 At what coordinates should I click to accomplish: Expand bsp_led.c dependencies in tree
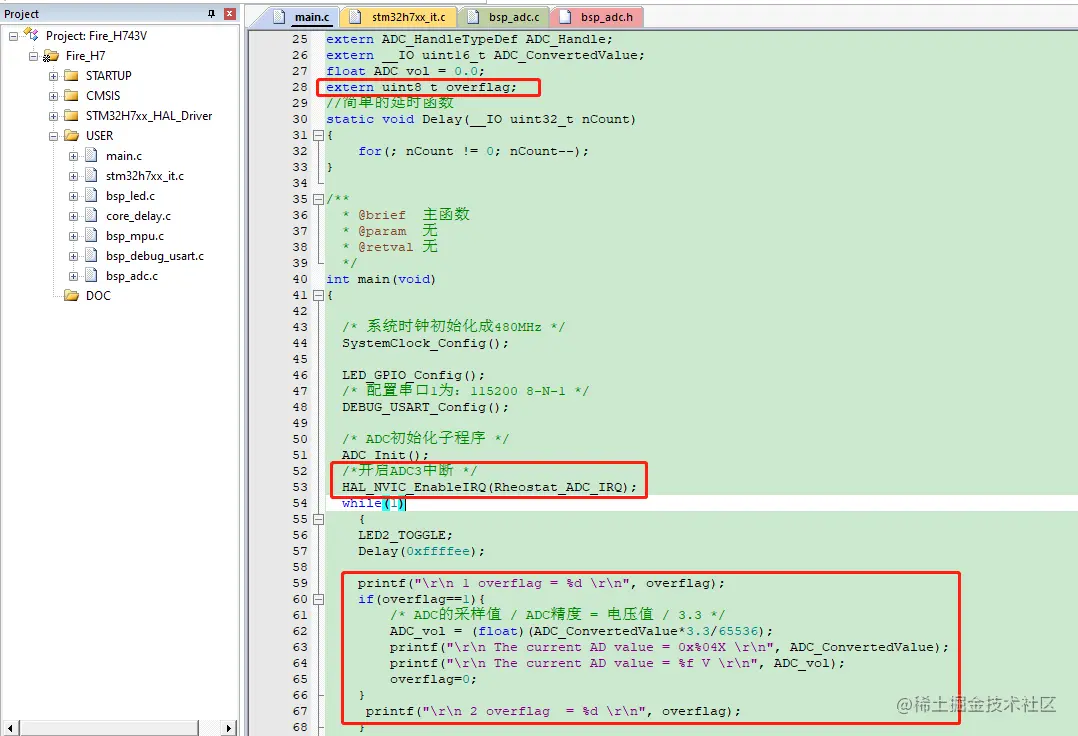click(73, 197)
